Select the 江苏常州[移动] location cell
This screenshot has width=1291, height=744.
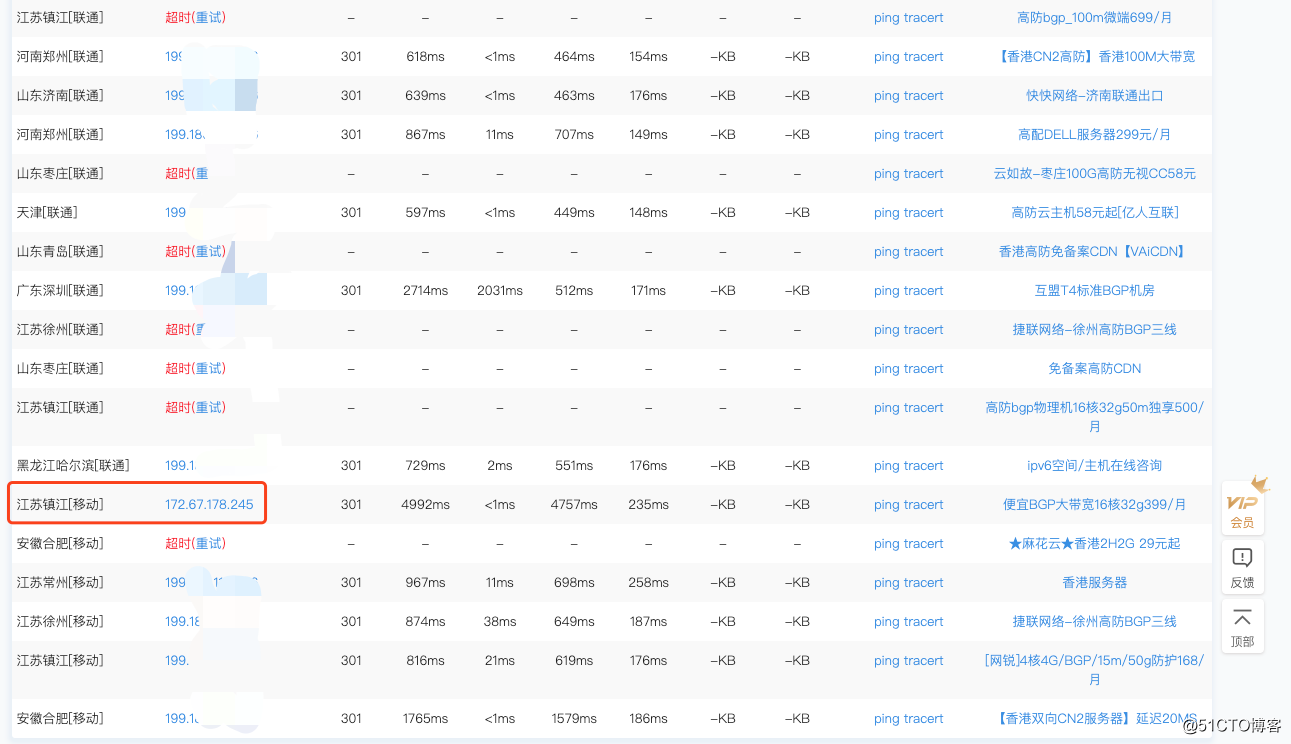[x=60, y=582]
